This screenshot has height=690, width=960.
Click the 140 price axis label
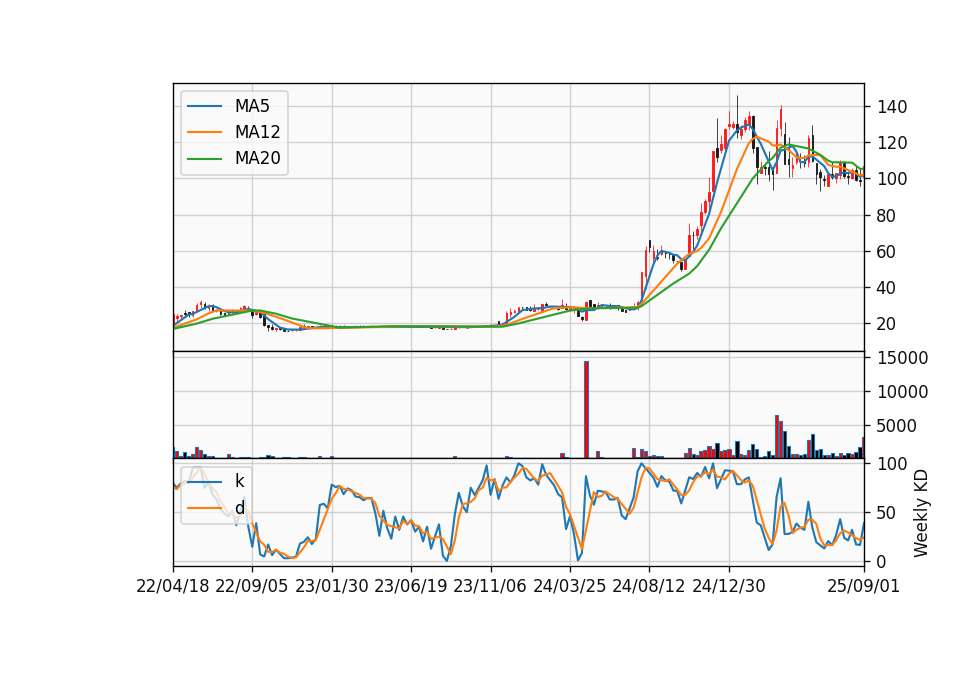coord(892,107)
